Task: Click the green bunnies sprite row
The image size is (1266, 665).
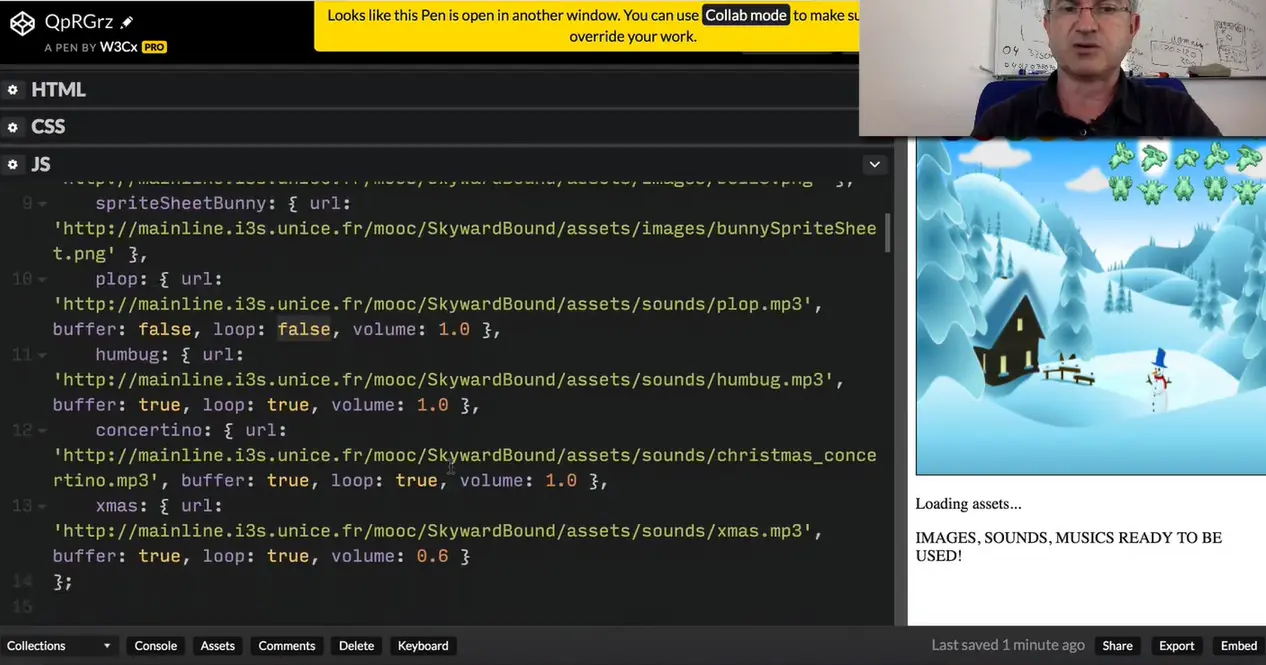Action: pos(1184,172)
